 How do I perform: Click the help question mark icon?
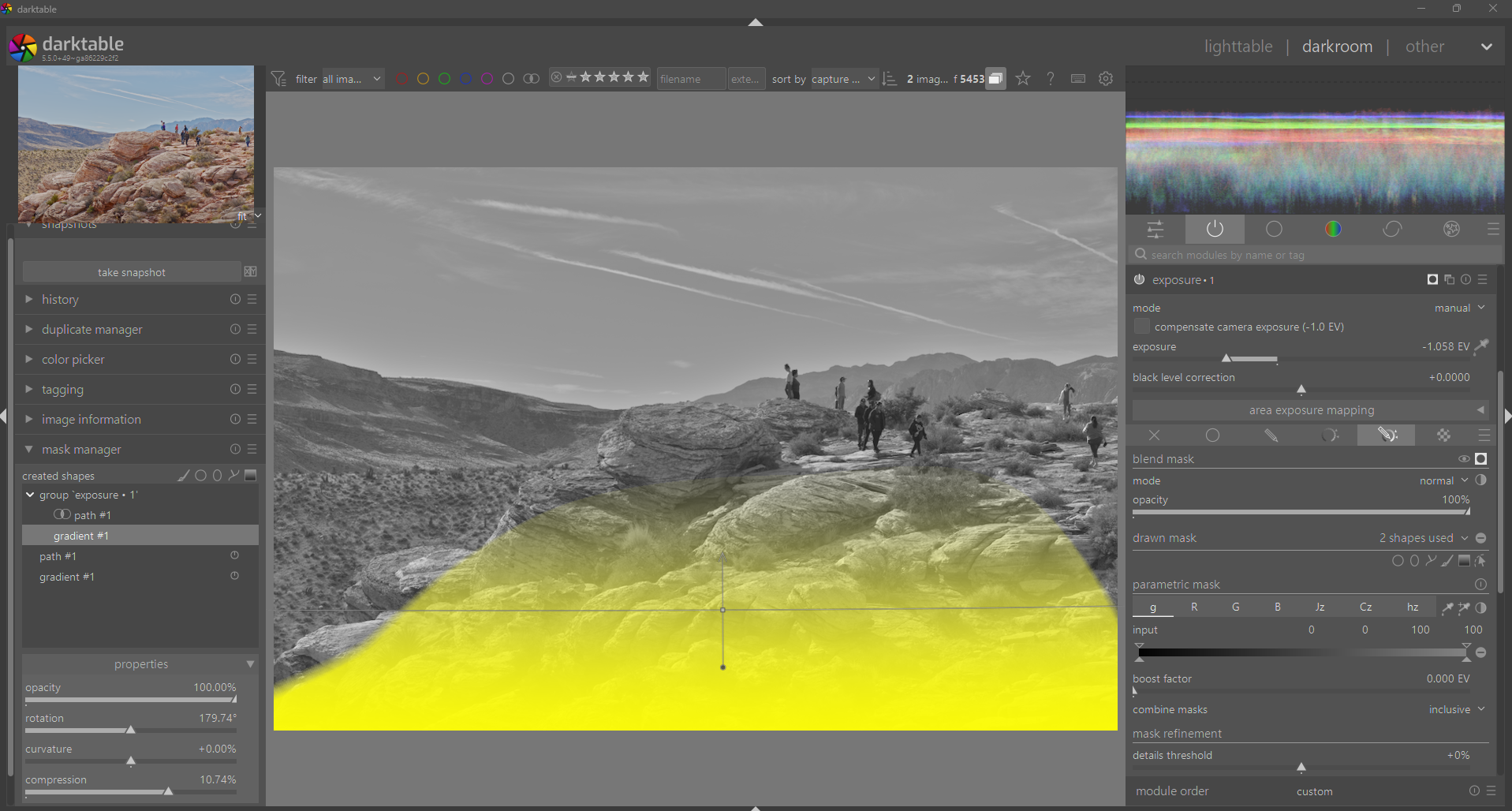1051,79
